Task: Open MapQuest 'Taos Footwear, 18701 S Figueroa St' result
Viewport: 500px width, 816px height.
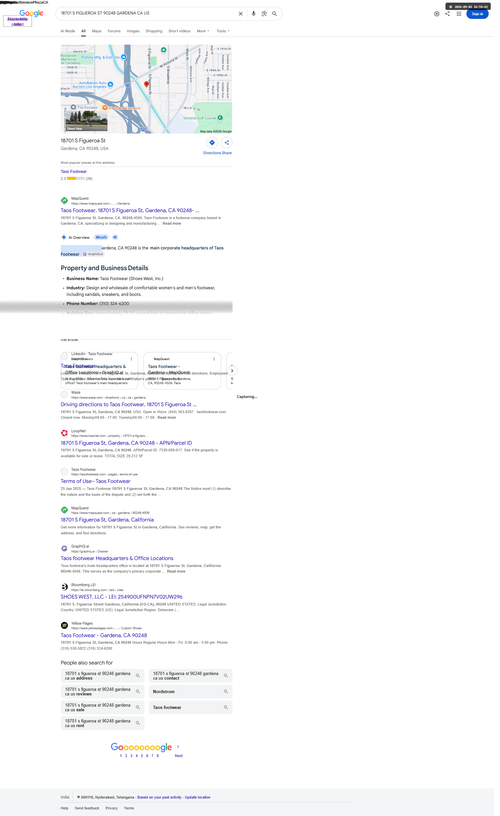Action: coord(130,211)
